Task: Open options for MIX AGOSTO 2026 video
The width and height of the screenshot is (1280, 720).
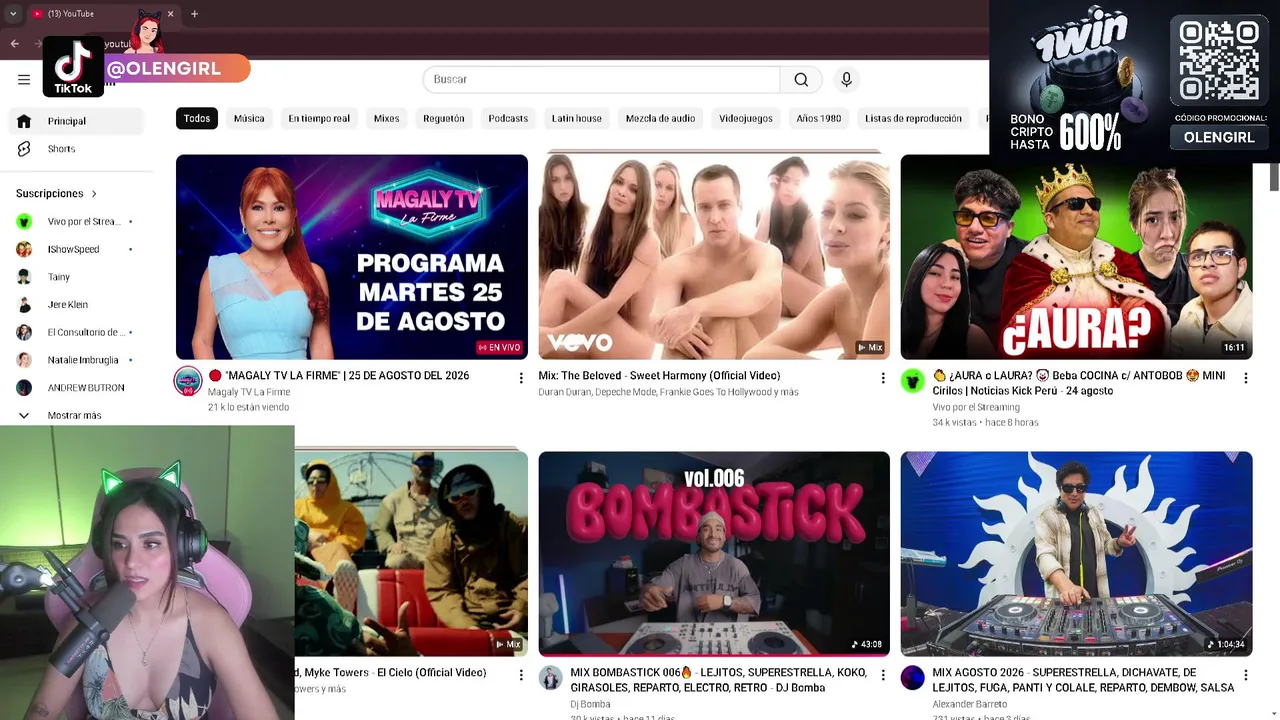Action: pos(1245,675)
